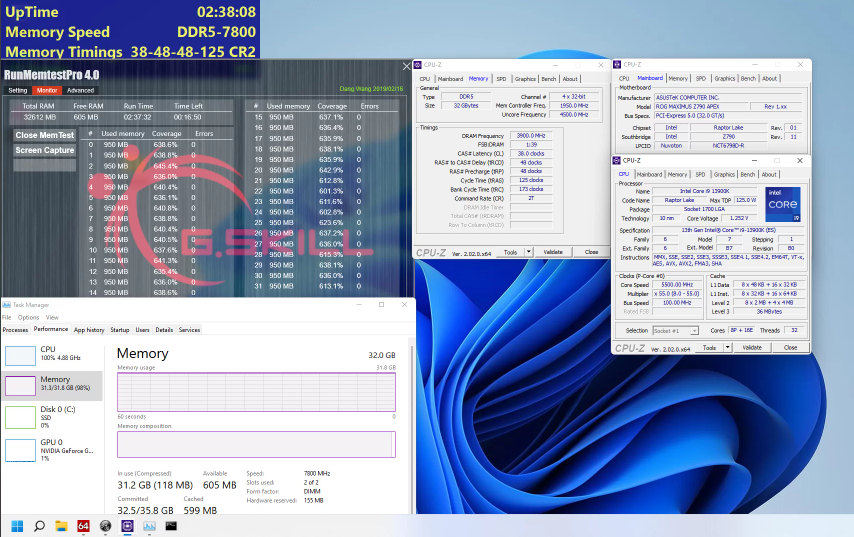The image size is (854, 537).
Task: Open AIDA64 taskbar icon
Action: [x=83, y=526]
